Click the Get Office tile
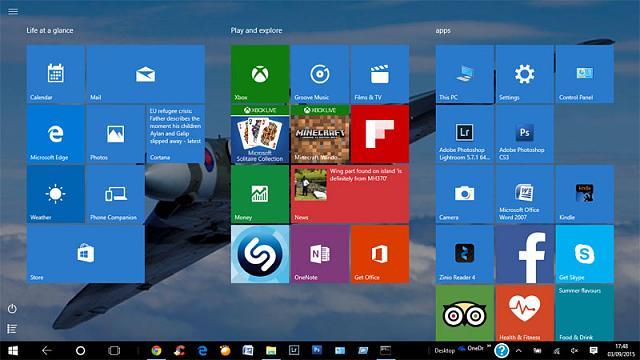The height and width of the screenshot is (360, 640). click(x=380, y=254)
